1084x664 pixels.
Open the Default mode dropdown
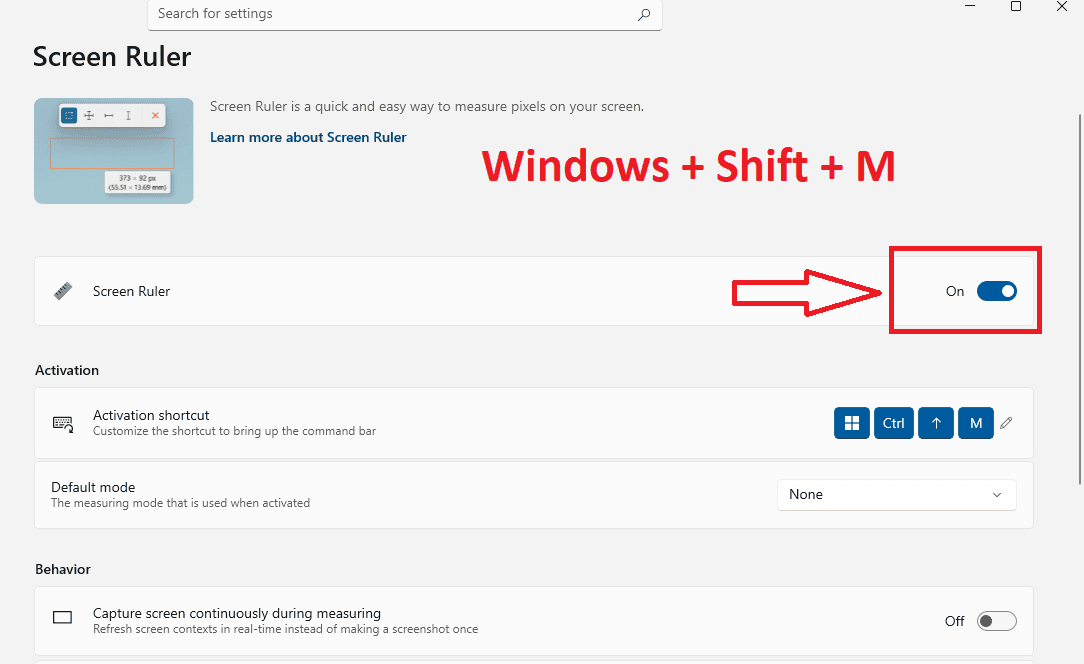pos(897,495)
